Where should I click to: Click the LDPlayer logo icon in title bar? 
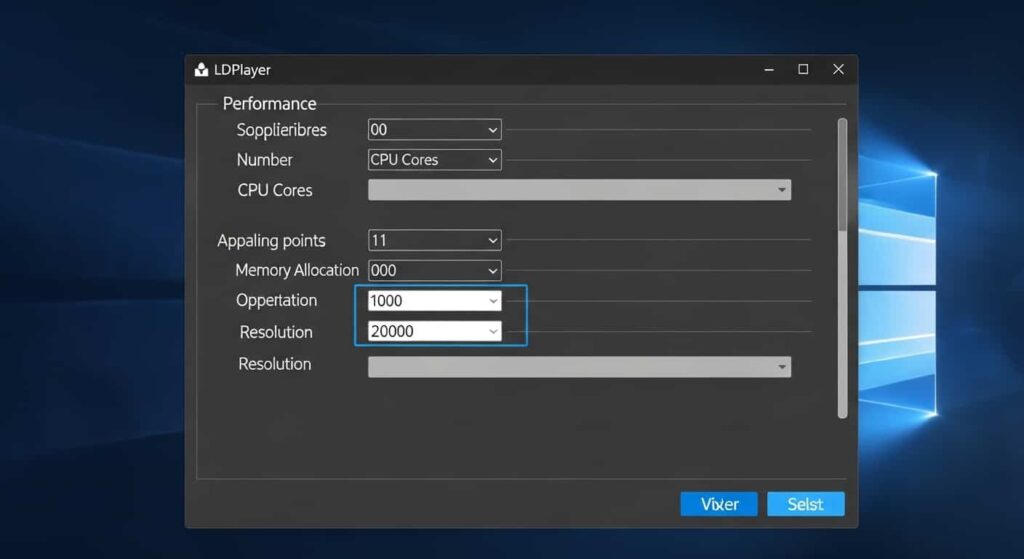[201, 70]
